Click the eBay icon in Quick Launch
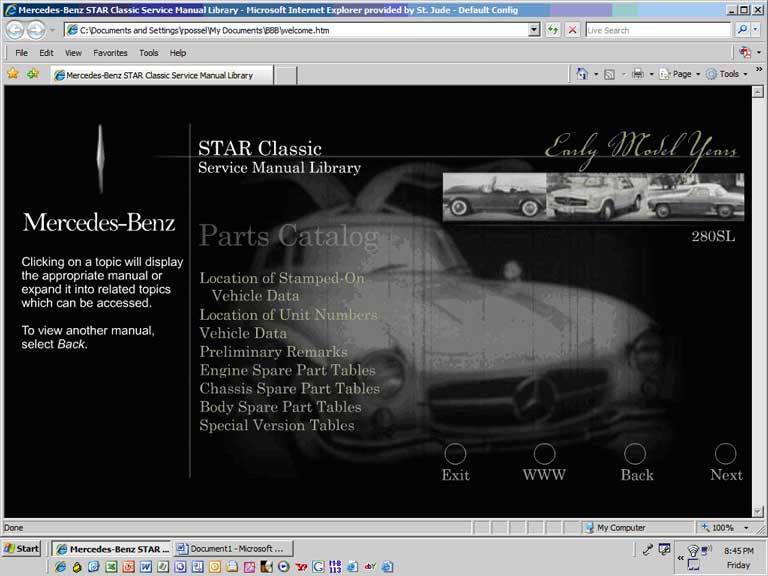Image resolution: width=768 pixels, height=576 pixels. 370,567
